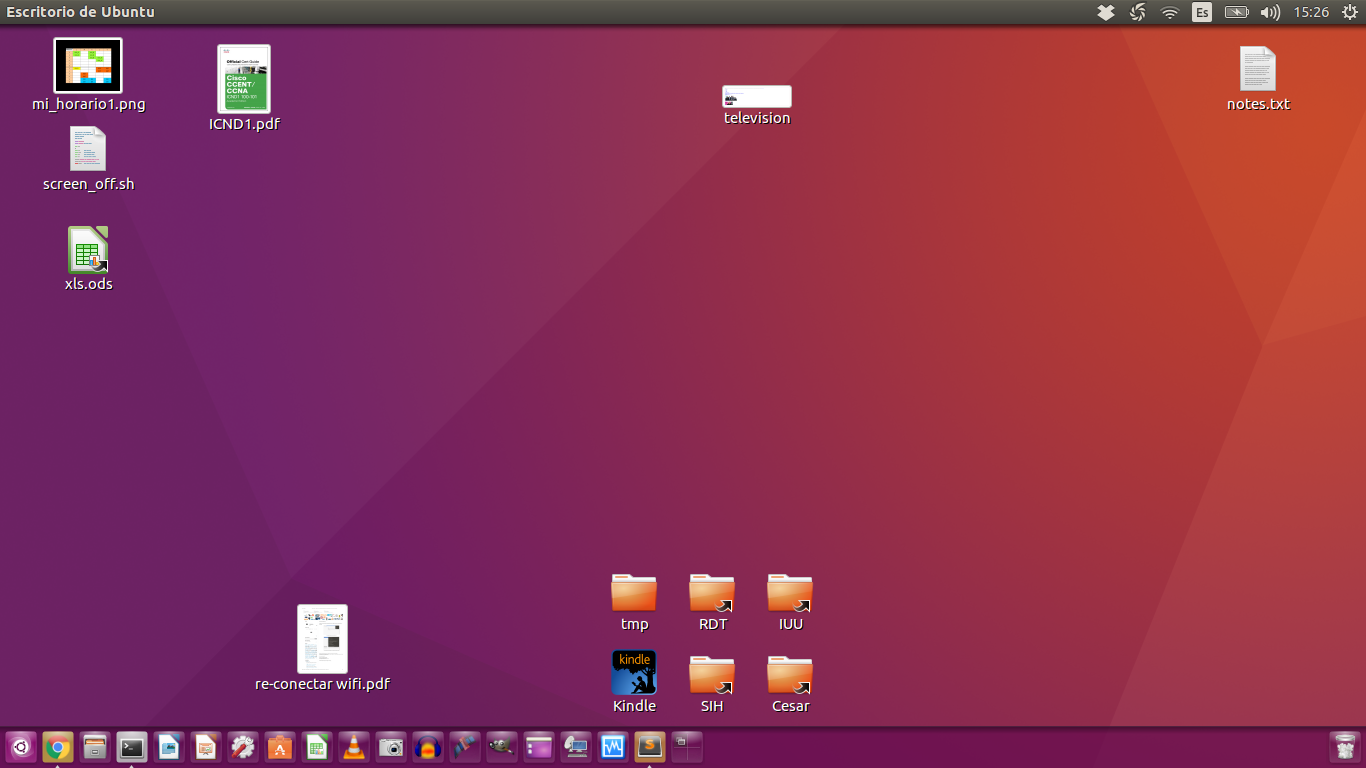Click the Dropbox icon in the top panel
This screenshot has height=768, width=1366.
point(1105,12)
